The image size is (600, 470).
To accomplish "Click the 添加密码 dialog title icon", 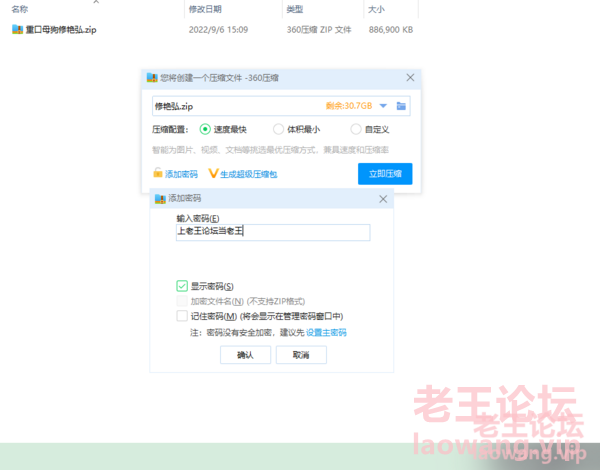I will (159, 199).
